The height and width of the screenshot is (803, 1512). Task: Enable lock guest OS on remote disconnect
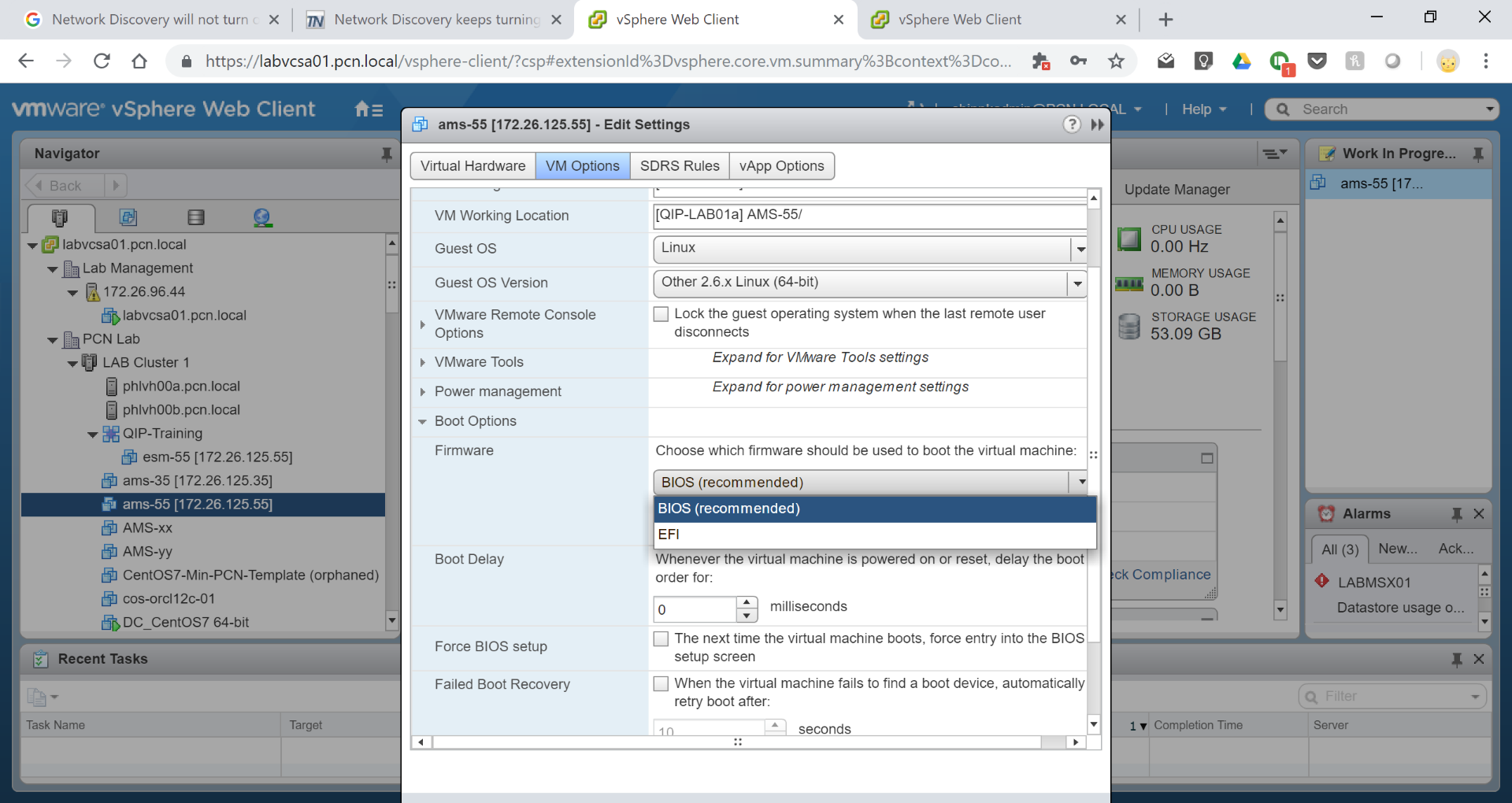pyautogui.click(x=661, y=314)
